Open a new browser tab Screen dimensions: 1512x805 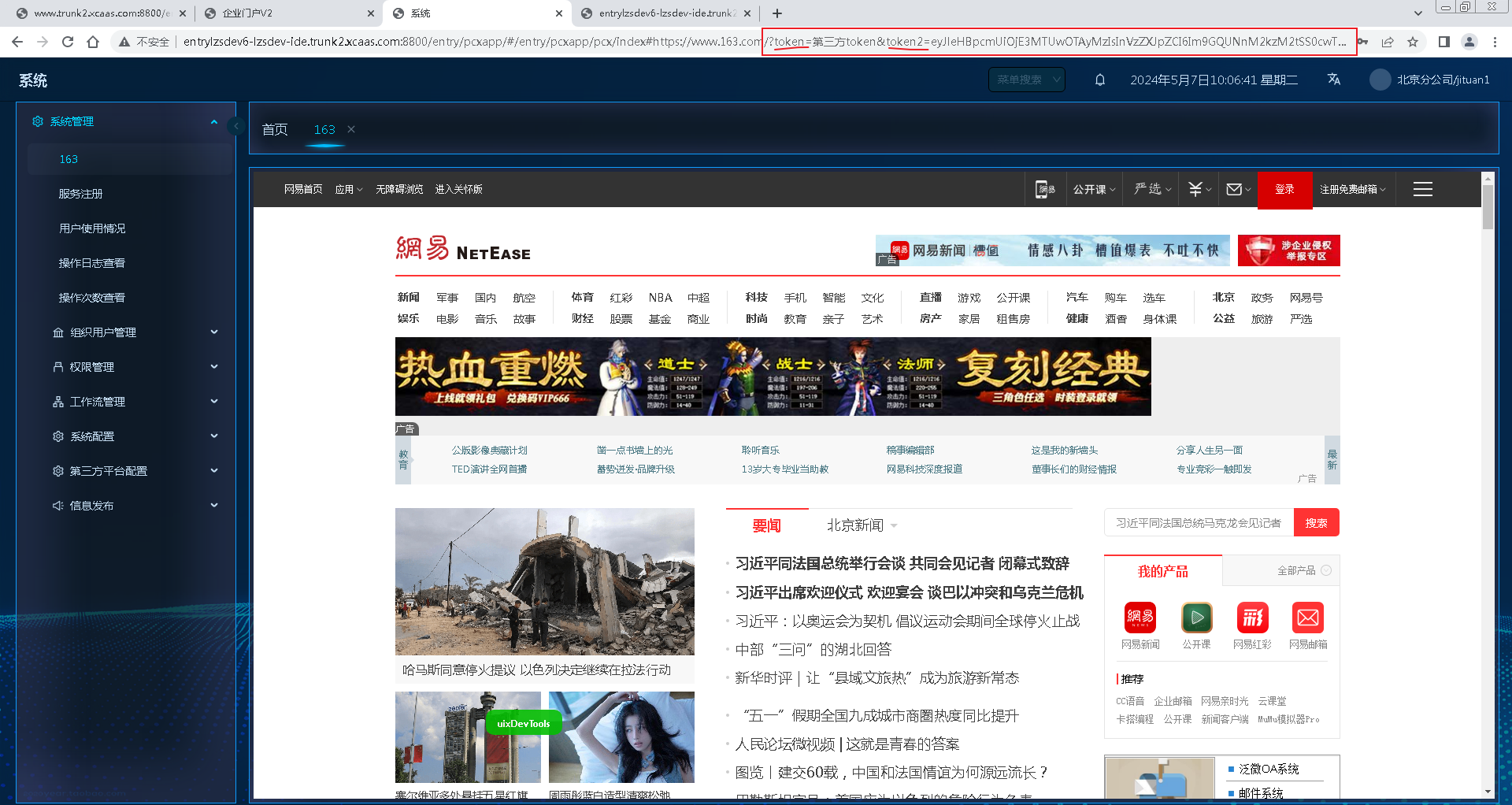tap(777, 13)
